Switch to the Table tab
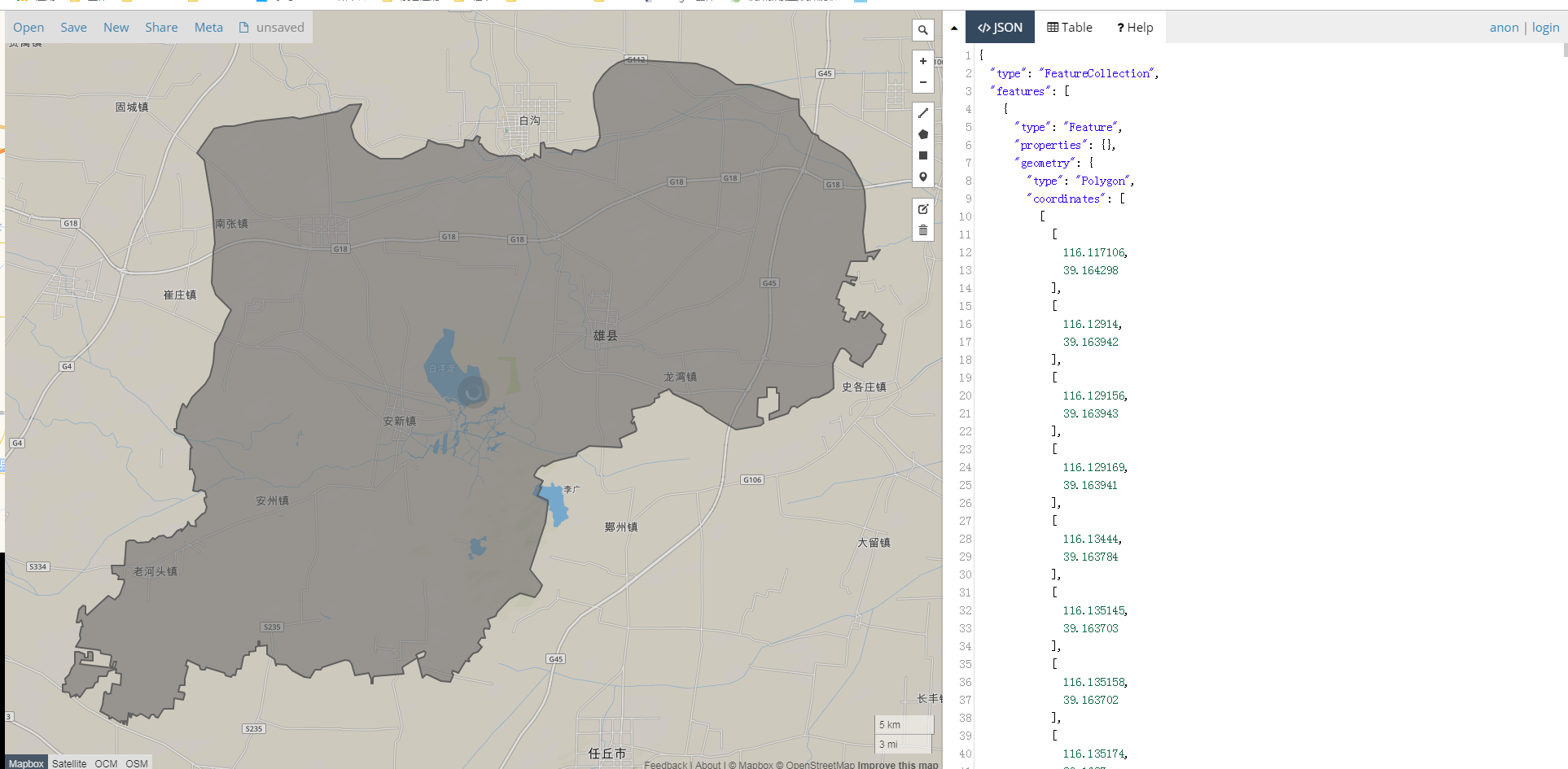The height and width of the screenshot is (769, 1568). (1069, 27)
